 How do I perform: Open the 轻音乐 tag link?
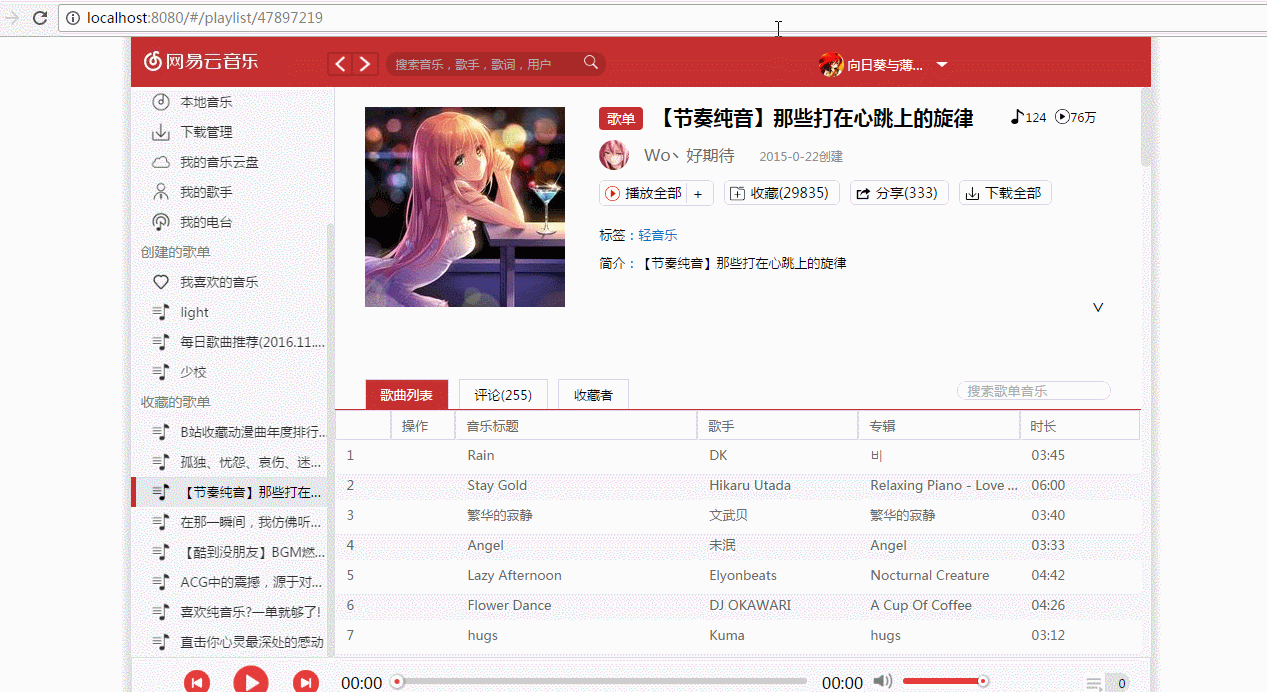657,235
